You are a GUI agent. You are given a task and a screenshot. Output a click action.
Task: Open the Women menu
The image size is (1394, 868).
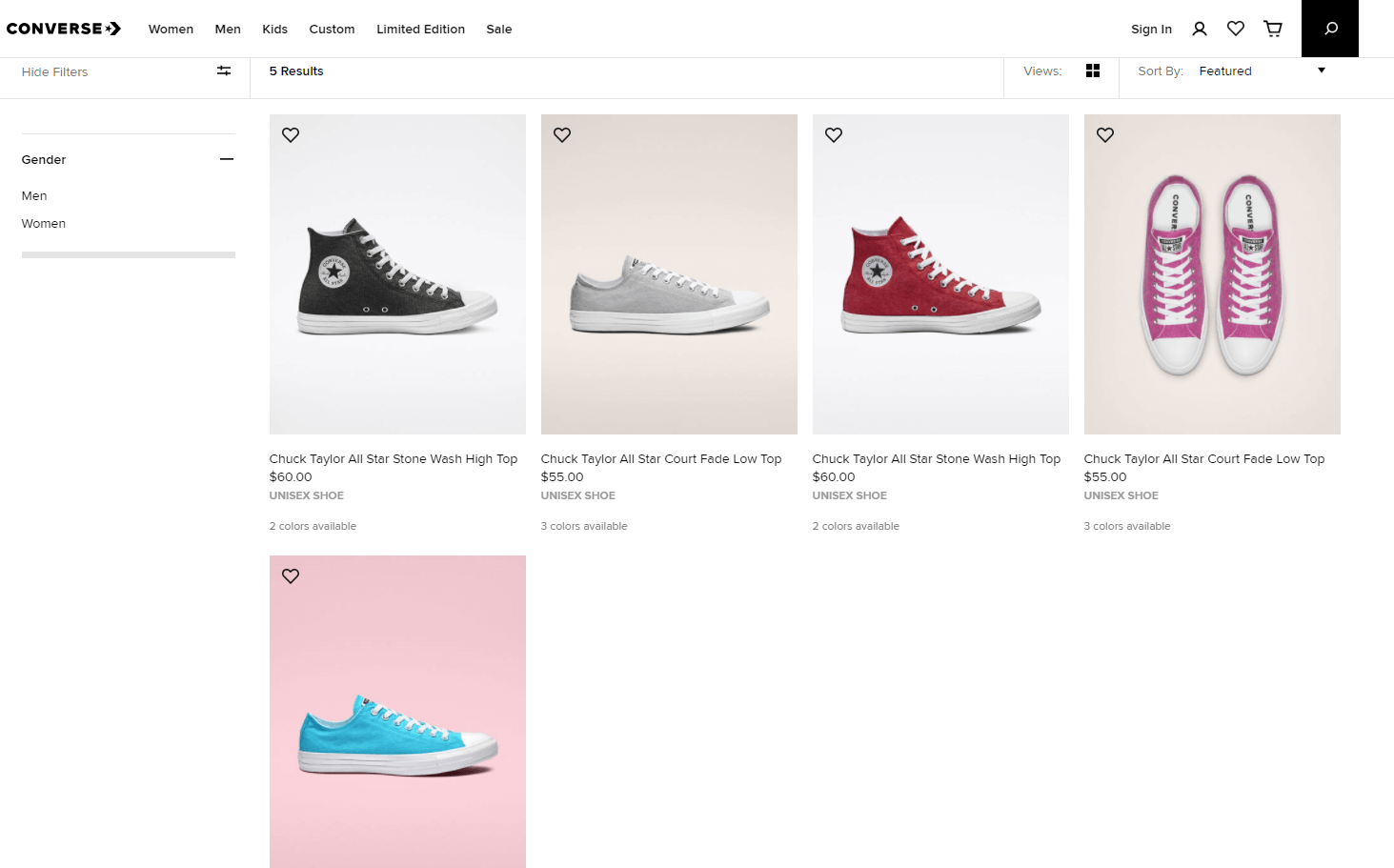coord(171,30)
